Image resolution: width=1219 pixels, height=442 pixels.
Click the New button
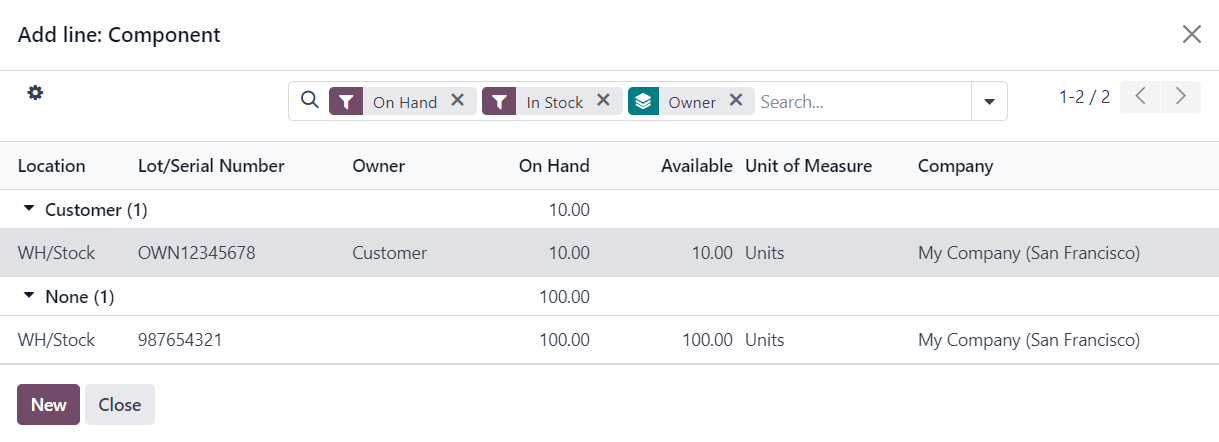[48, 405]
